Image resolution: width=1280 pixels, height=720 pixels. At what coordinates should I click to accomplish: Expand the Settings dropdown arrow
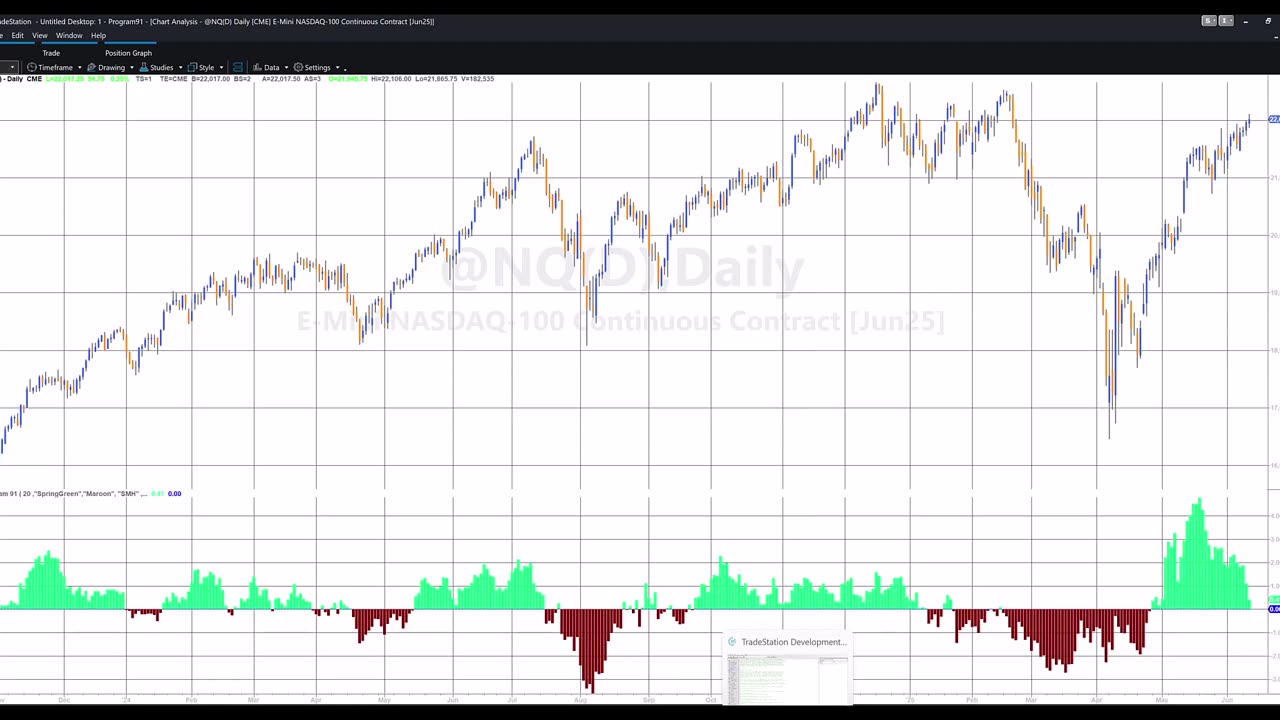(x=337, y=68)
